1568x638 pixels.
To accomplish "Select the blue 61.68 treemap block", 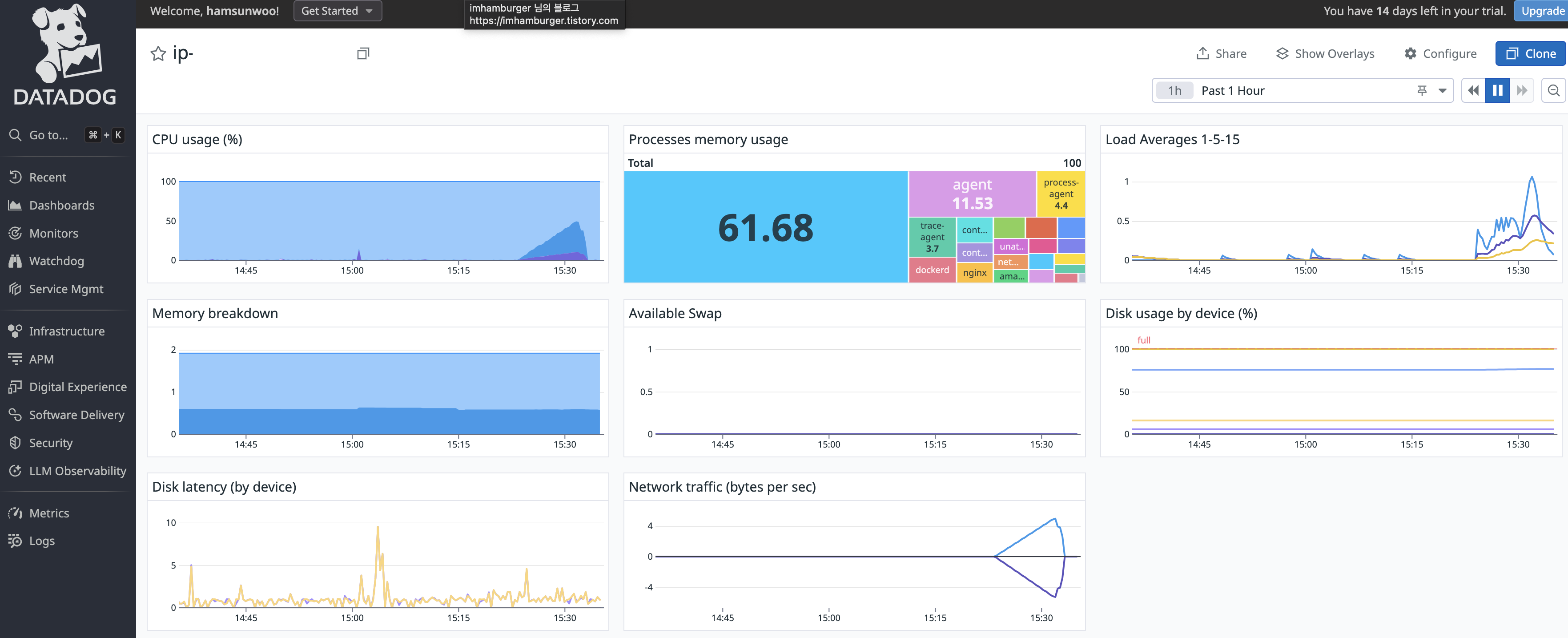I will [x=765, y=227].
